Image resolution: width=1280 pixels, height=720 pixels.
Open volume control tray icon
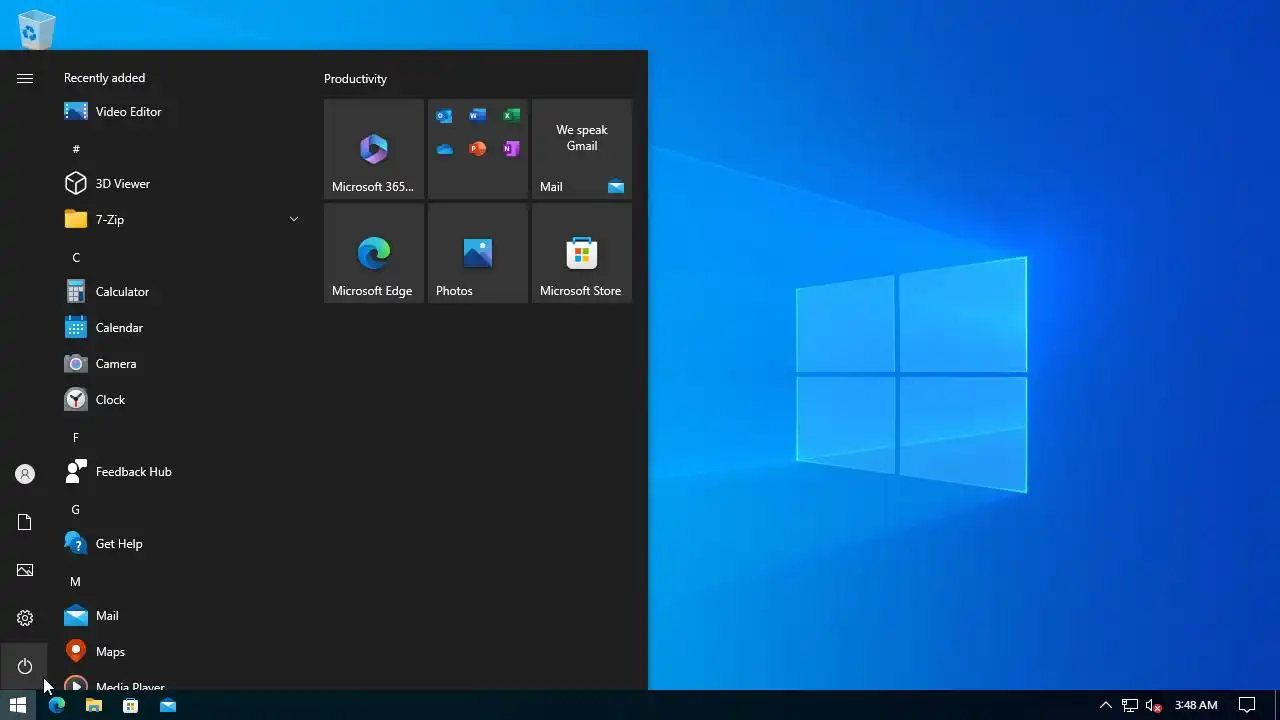point(1153,705)
